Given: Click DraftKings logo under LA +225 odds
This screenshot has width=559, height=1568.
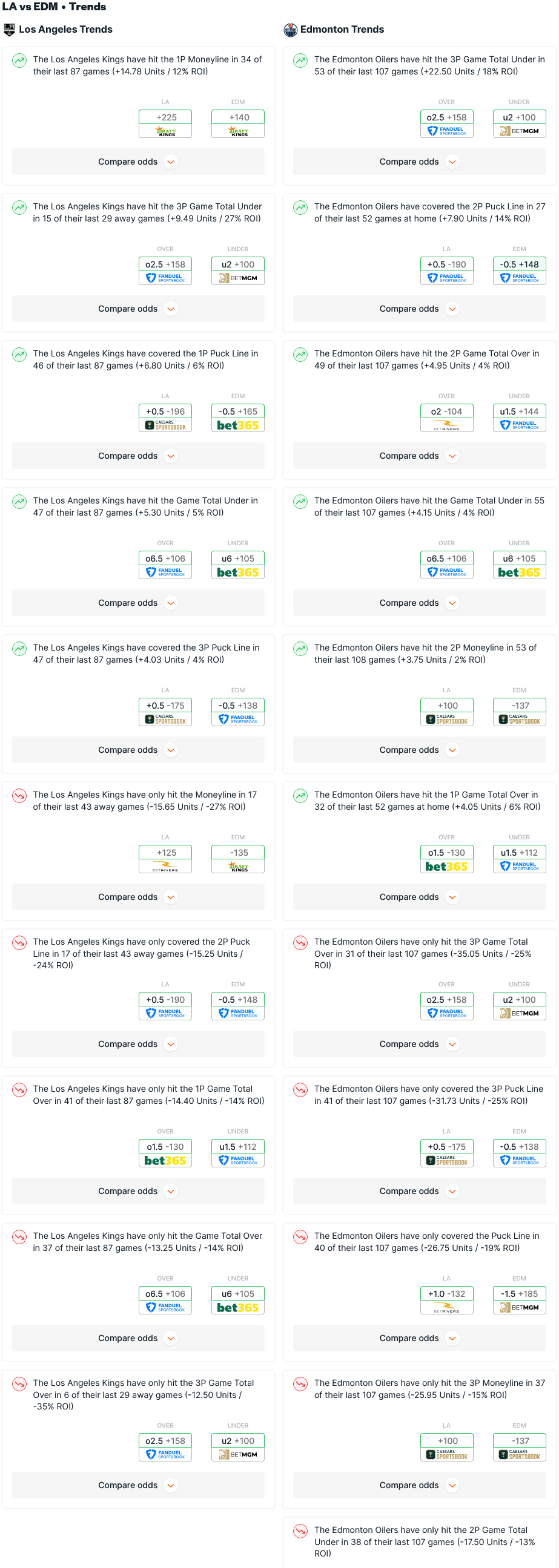Looking at the screenshot, I should pyautogui.click(x=165, y=131).
